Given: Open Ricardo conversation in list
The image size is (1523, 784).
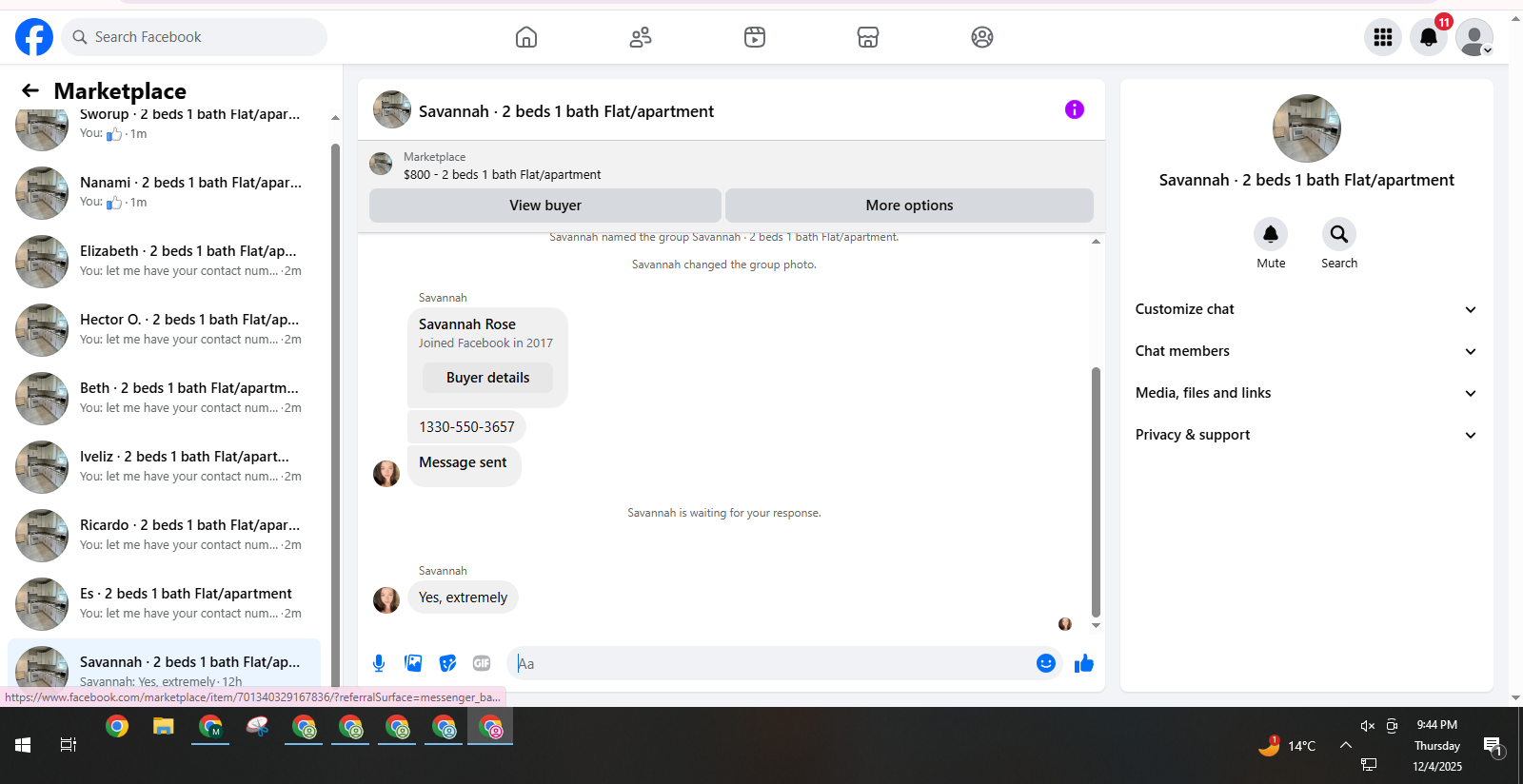Looking at the screenshot, I should pyautogui.click(x=164, y=536).
